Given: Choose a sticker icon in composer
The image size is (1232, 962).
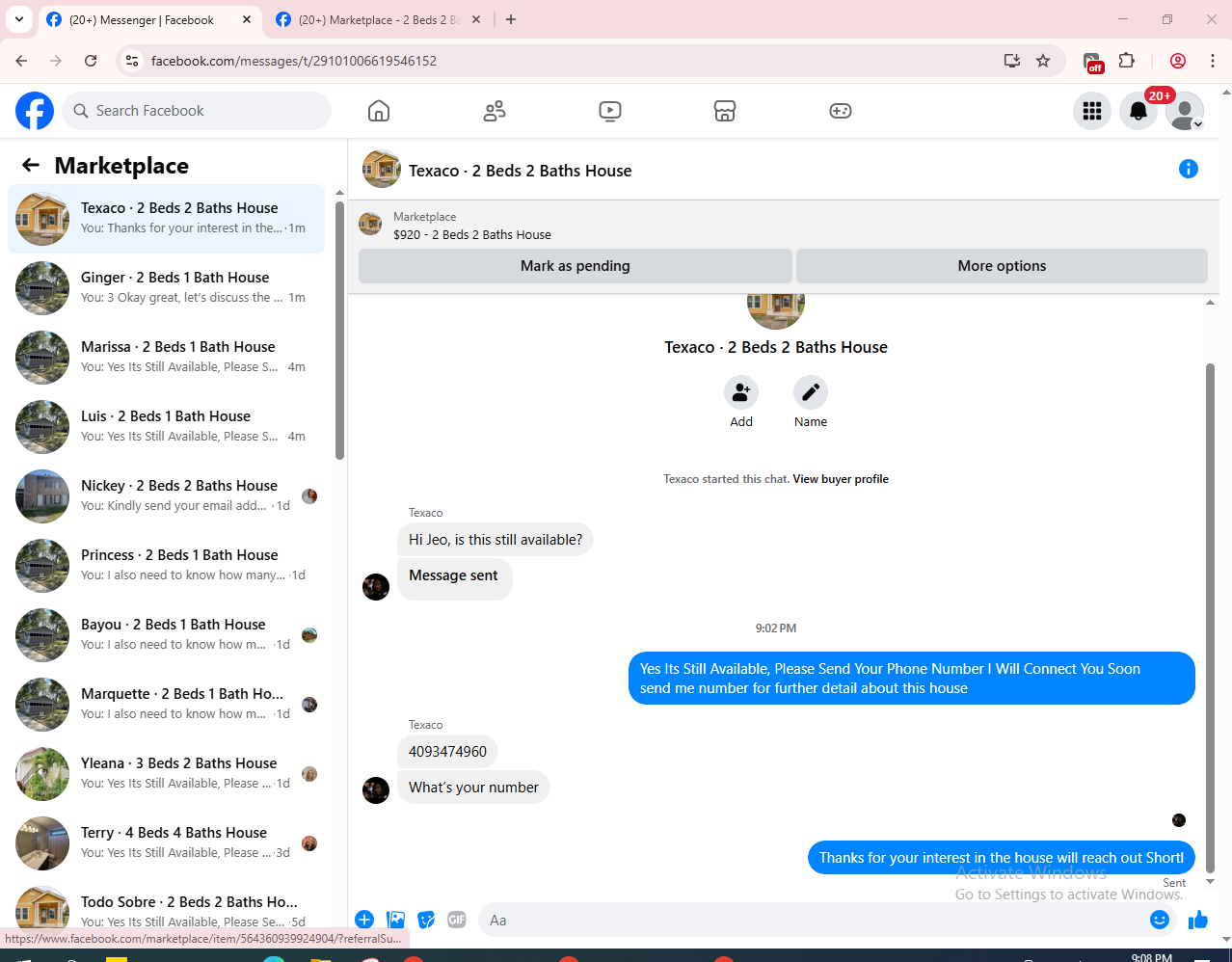Looking at the screenshot, I should click(x=426, y=920).
